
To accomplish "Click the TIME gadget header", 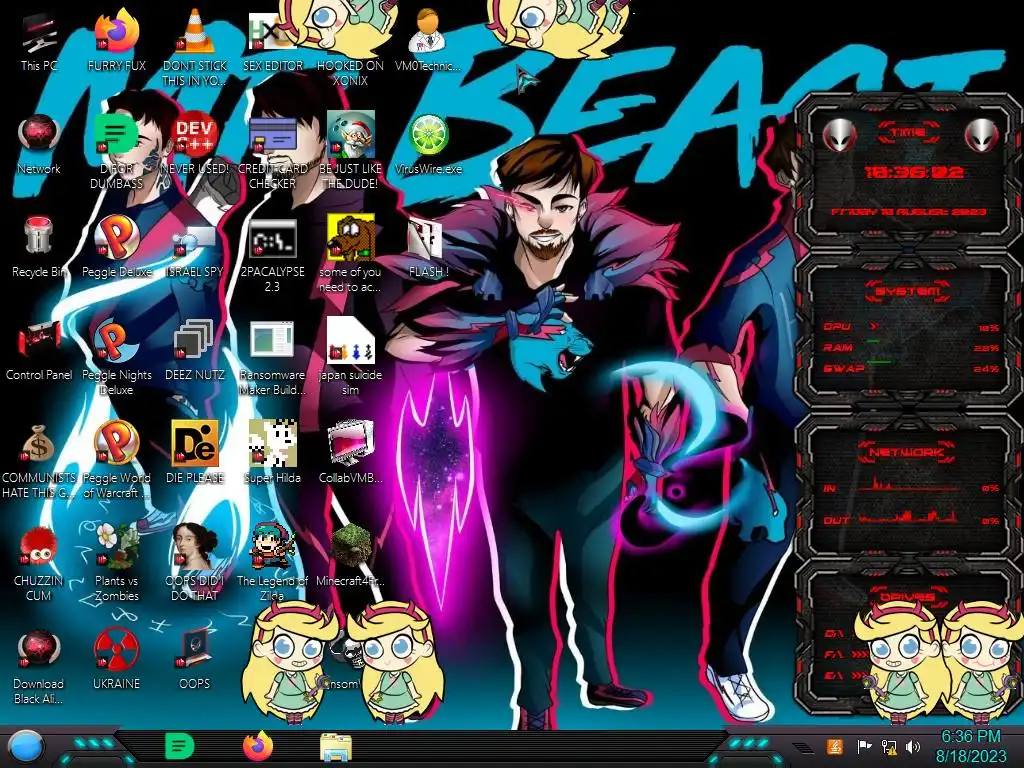I will [908, 133].
